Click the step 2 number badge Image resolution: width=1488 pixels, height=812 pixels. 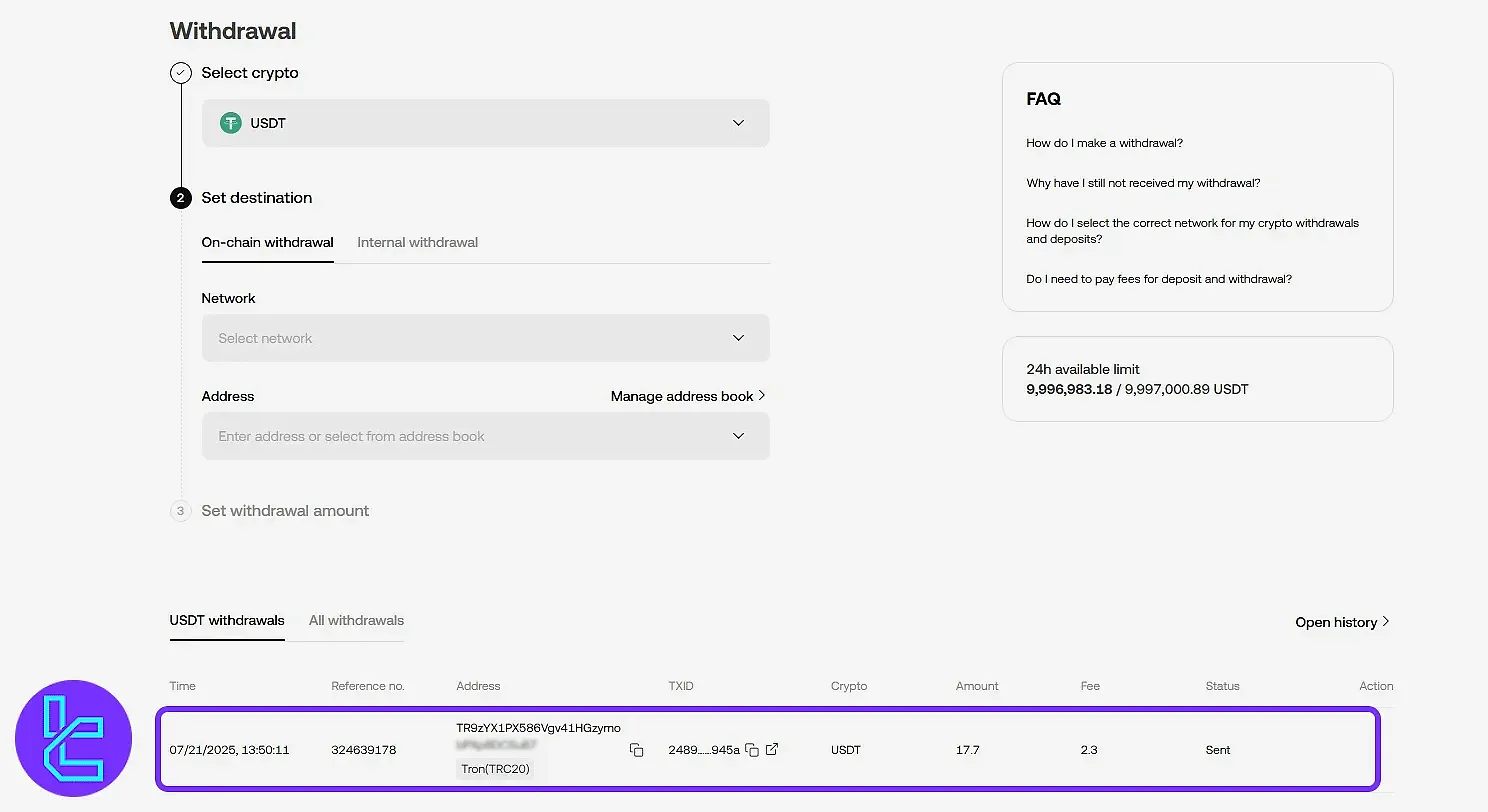click(x=181, y=198)
